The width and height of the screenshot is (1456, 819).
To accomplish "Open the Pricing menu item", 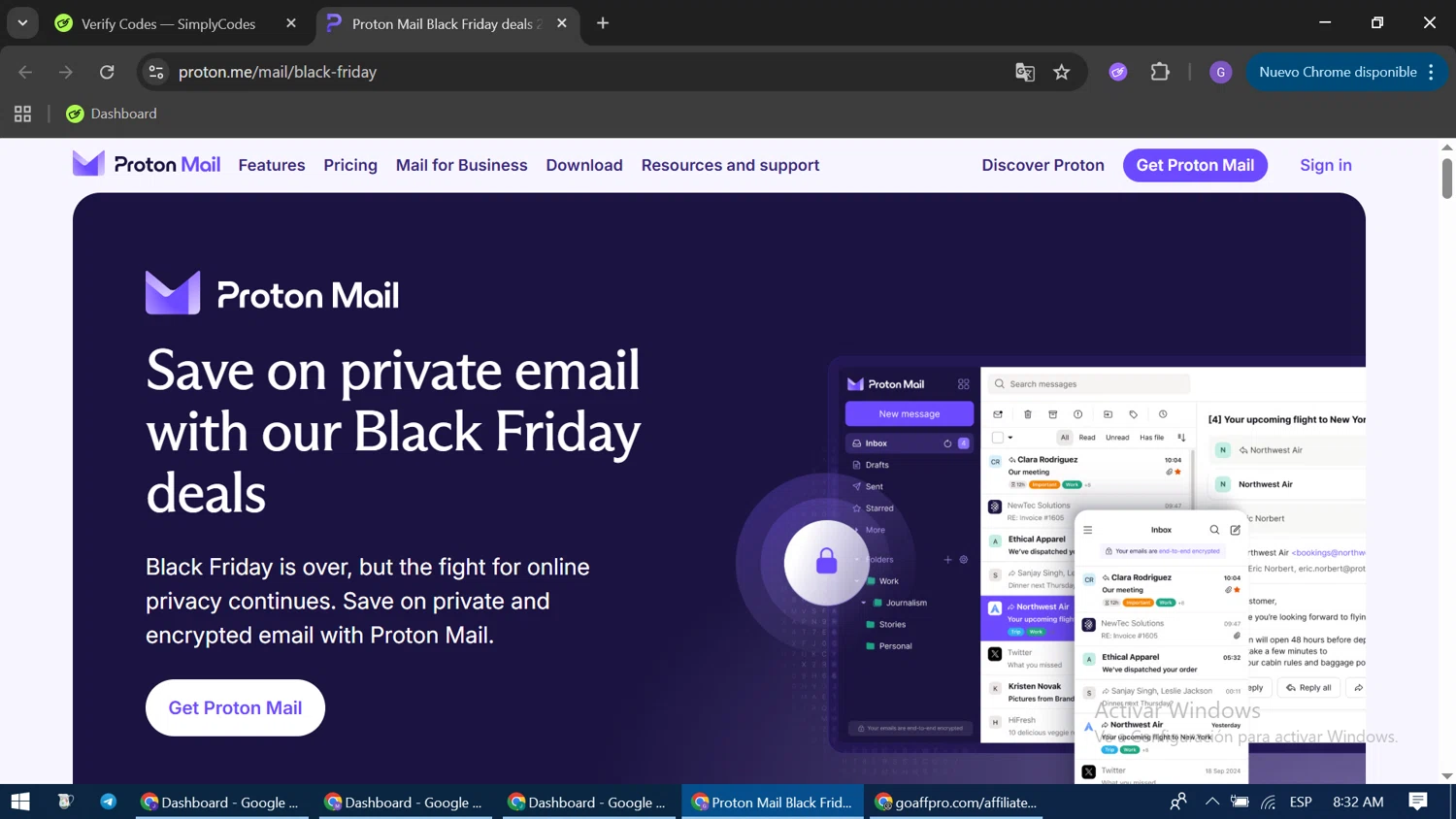I will [350, 165].
